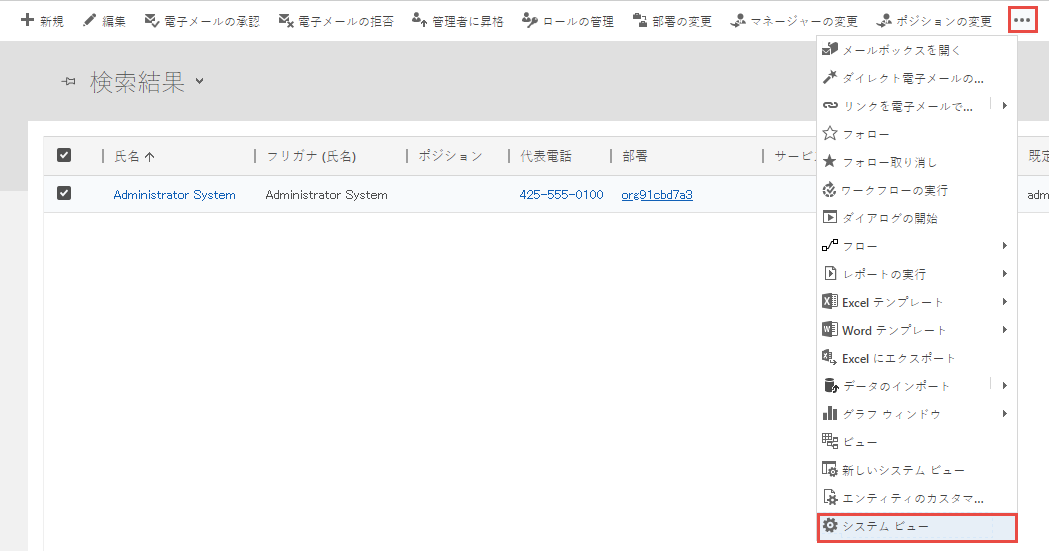
Task: Click the Word テンプレート icon
Action: (830, 330)
